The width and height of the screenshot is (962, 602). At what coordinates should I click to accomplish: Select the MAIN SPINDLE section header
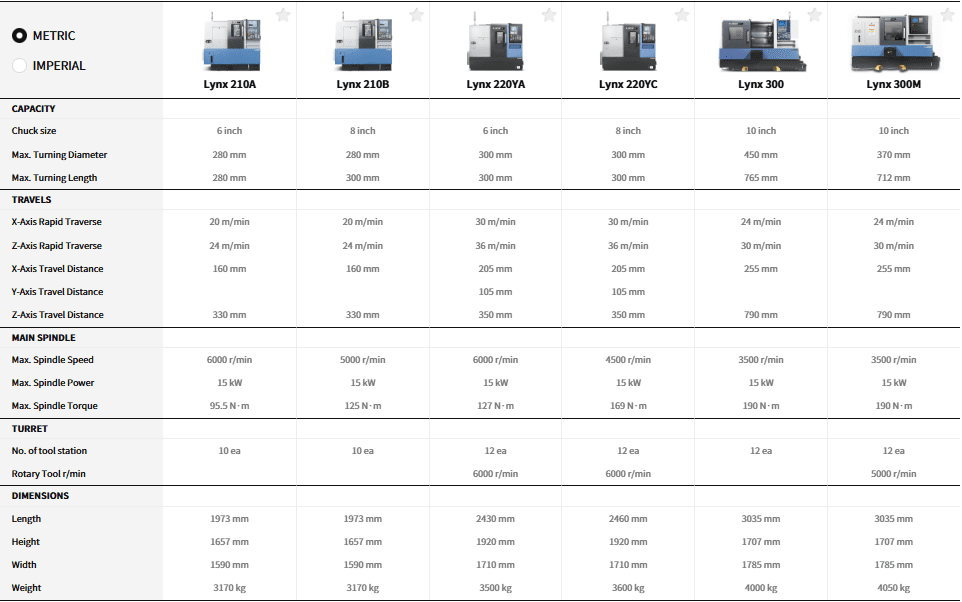pos(43,338)
